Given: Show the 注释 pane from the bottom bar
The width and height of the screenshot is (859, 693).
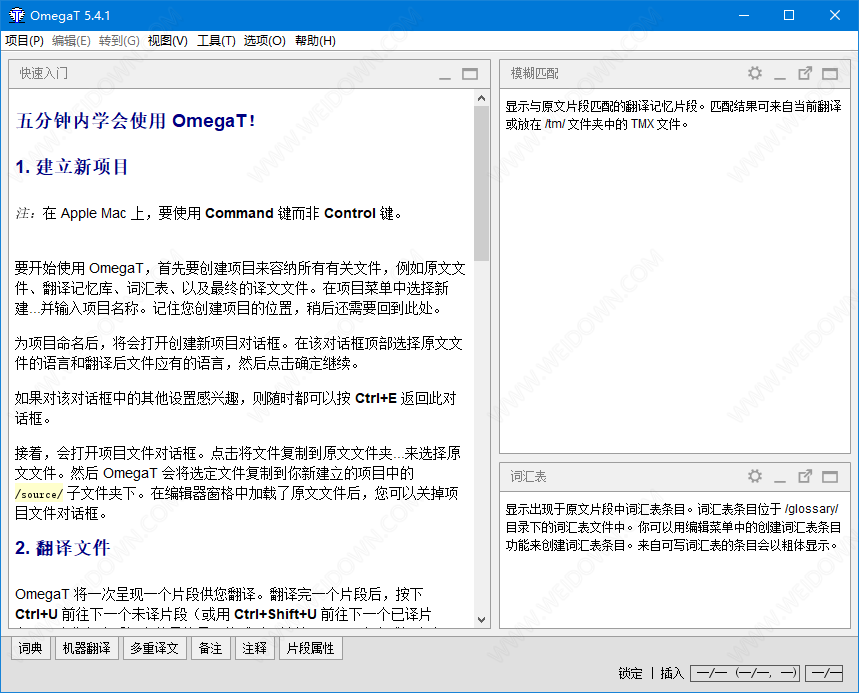Looking at the screenshot, I should click(x=255, y=649).
